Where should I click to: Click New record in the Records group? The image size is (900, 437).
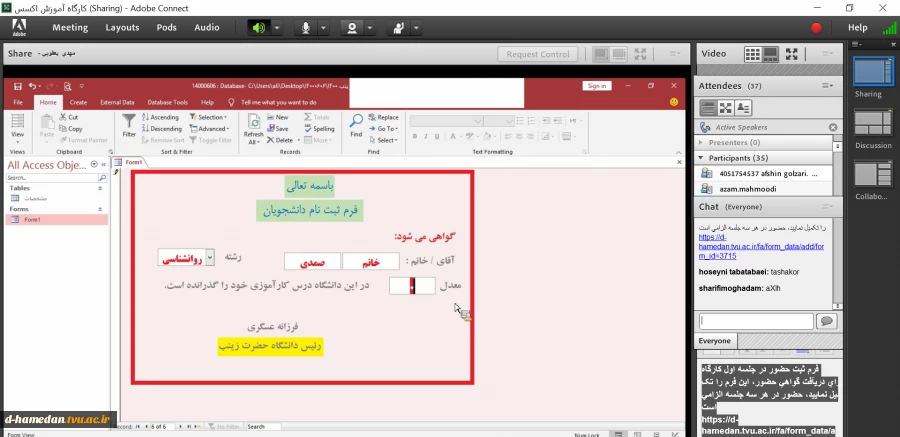point(277,117)
